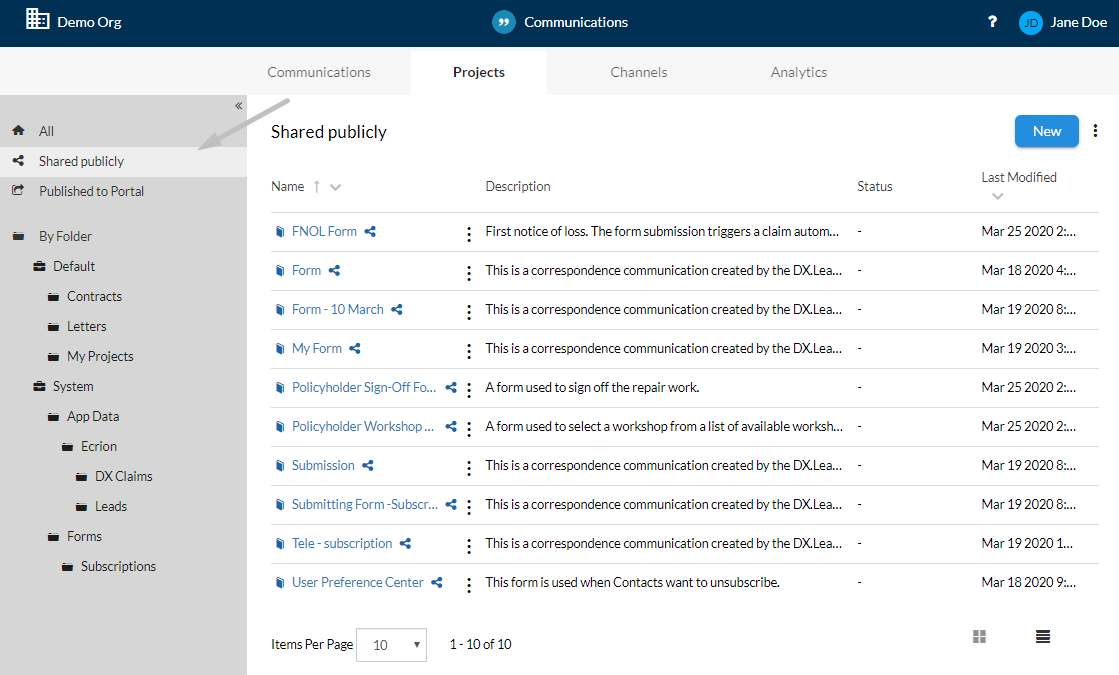Open the Tele - subscription link
The width and height of the screenshot is (1119, 675).
point(342,543)
